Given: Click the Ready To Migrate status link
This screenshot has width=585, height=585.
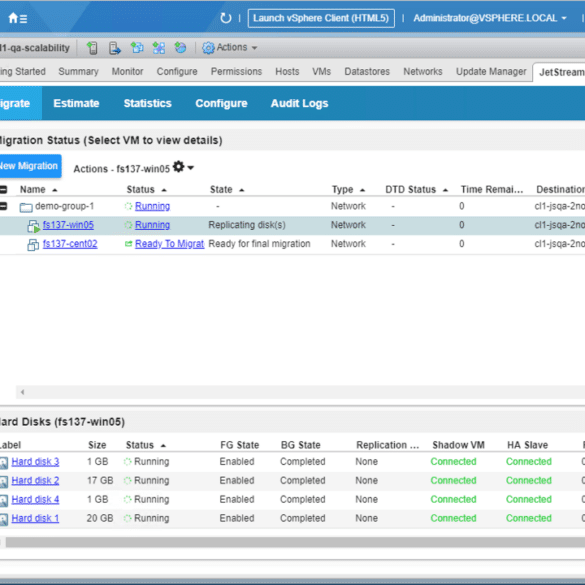Looking at the screenshot, I should (169, 244).
